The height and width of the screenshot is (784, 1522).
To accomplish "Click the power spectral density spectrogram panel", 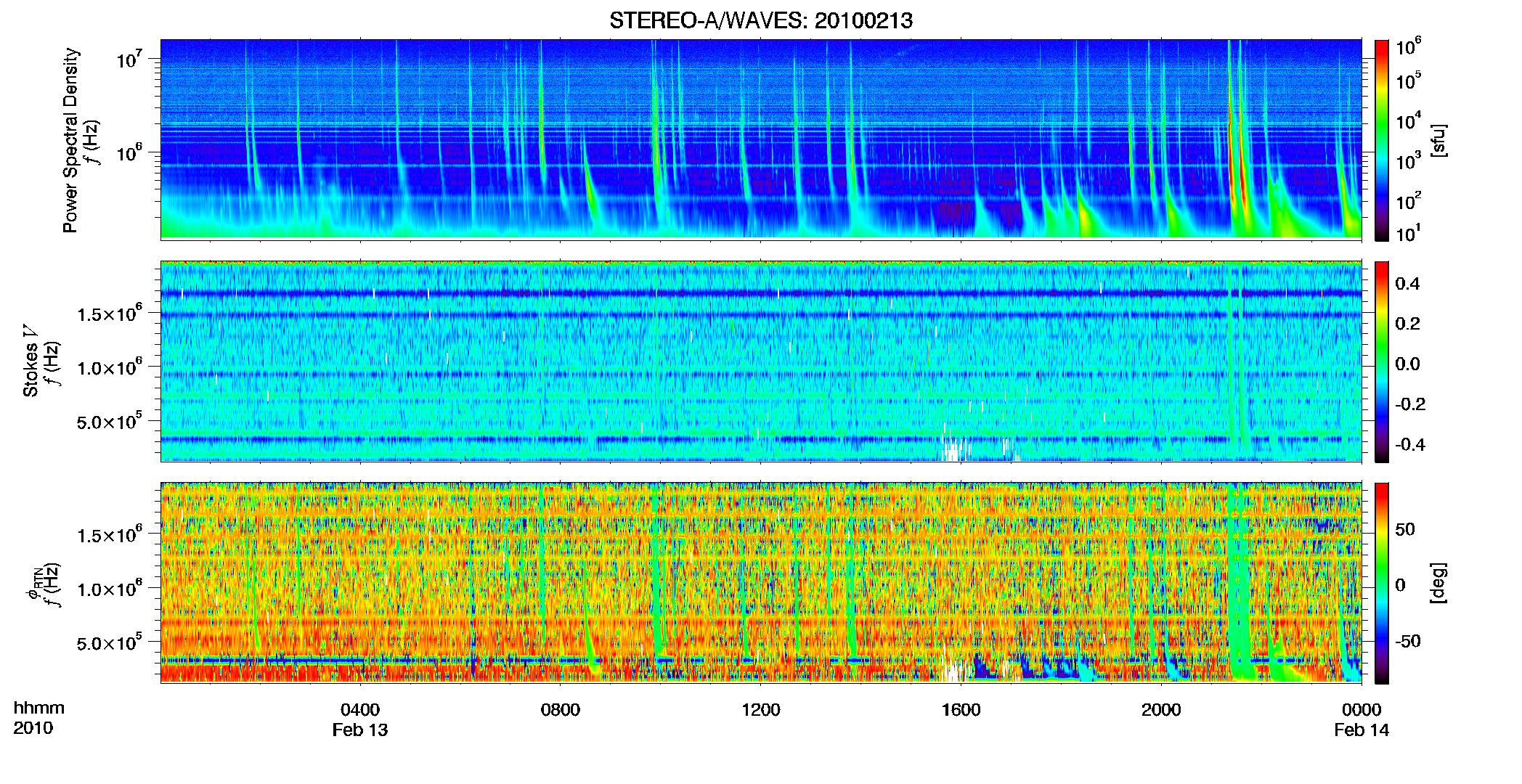I will [761, 139].
